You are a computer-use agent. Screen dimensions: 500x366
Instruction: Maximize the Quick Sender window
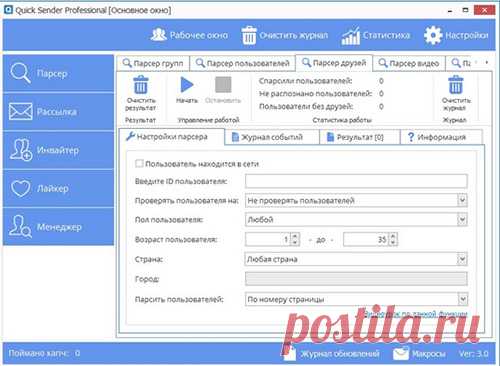(466, 10)
